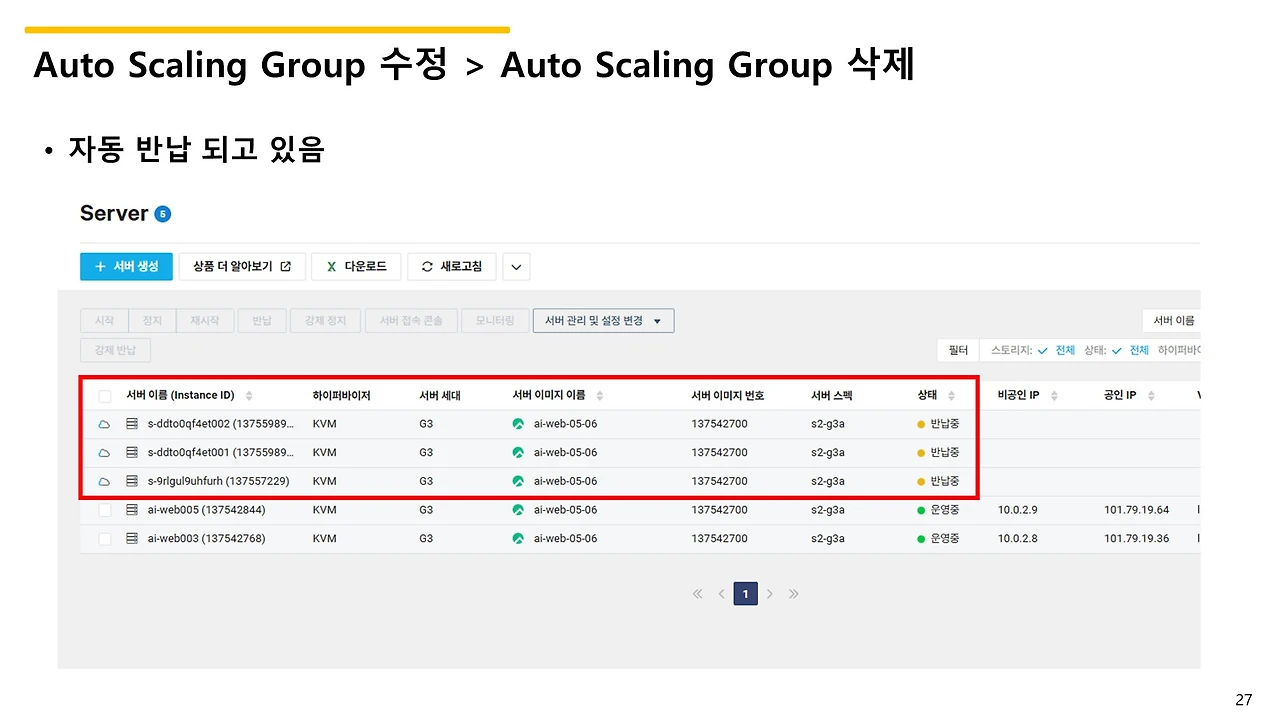Sort by 서버 이미지 이름 column
Image resolution: width=1280 pixels, height=720 pixels.
tap(600, 396)
